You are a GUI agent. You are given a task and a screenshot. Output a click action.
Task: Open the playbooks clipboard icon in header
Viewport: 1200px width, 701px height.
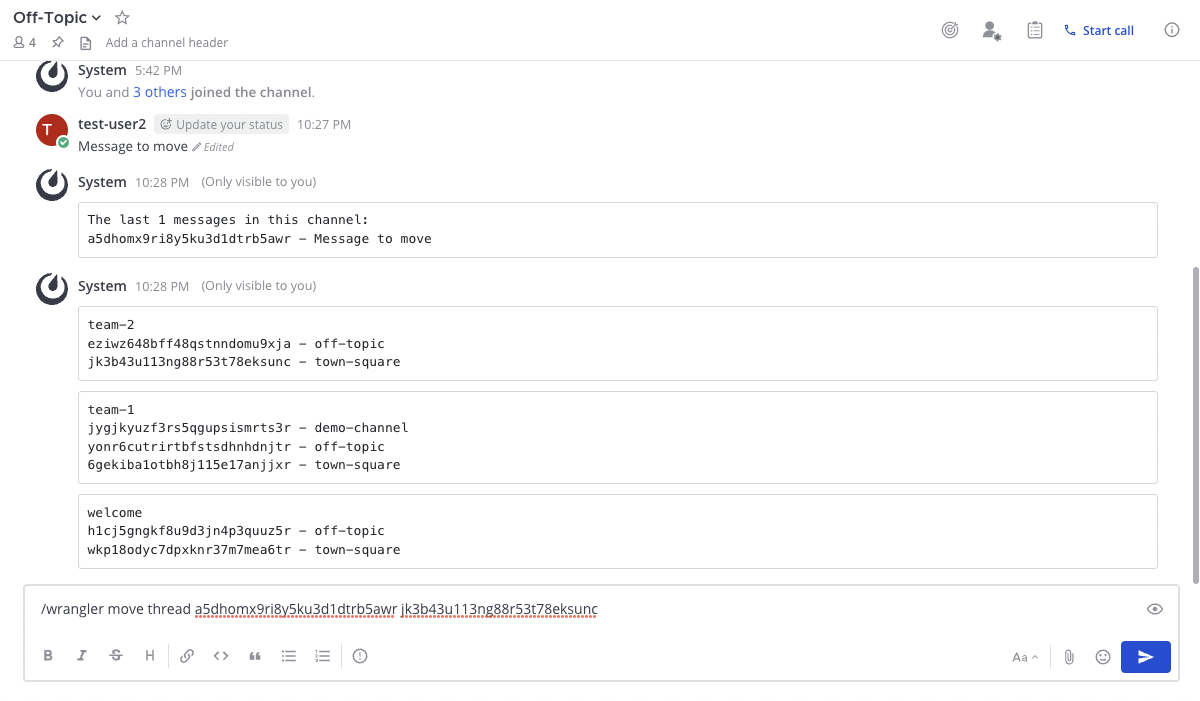click(1035, 31)
